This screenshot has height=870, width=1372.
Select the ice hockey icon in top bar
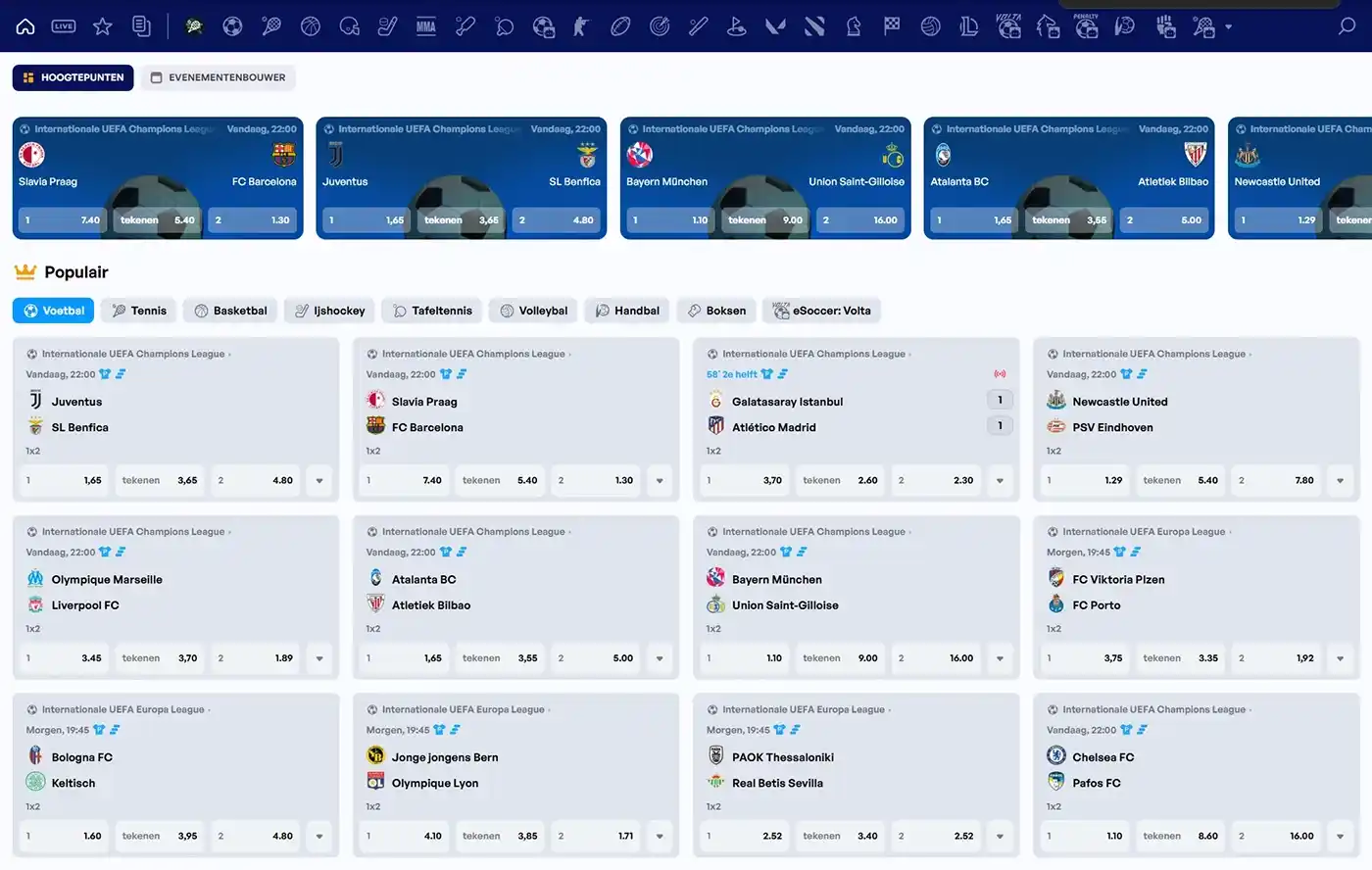(388, 26)
